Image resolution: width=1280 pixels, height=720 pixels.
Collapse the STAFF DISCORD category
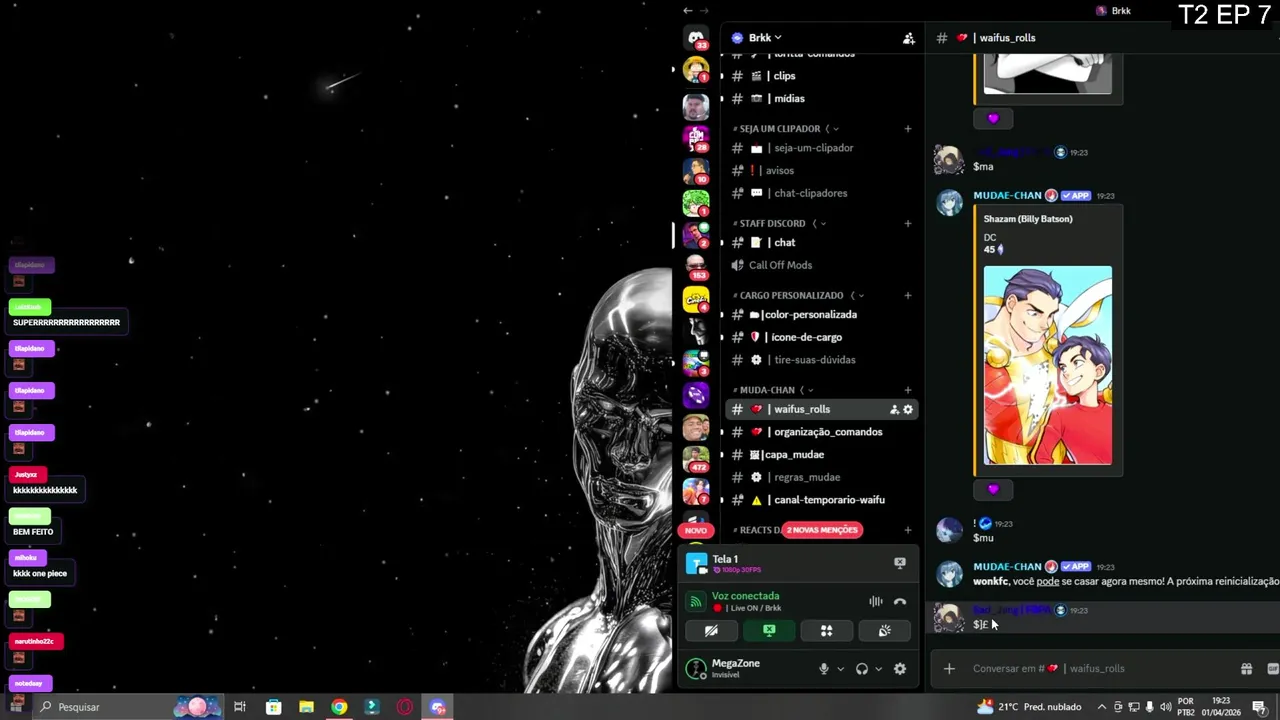click(x=773, y=223)
